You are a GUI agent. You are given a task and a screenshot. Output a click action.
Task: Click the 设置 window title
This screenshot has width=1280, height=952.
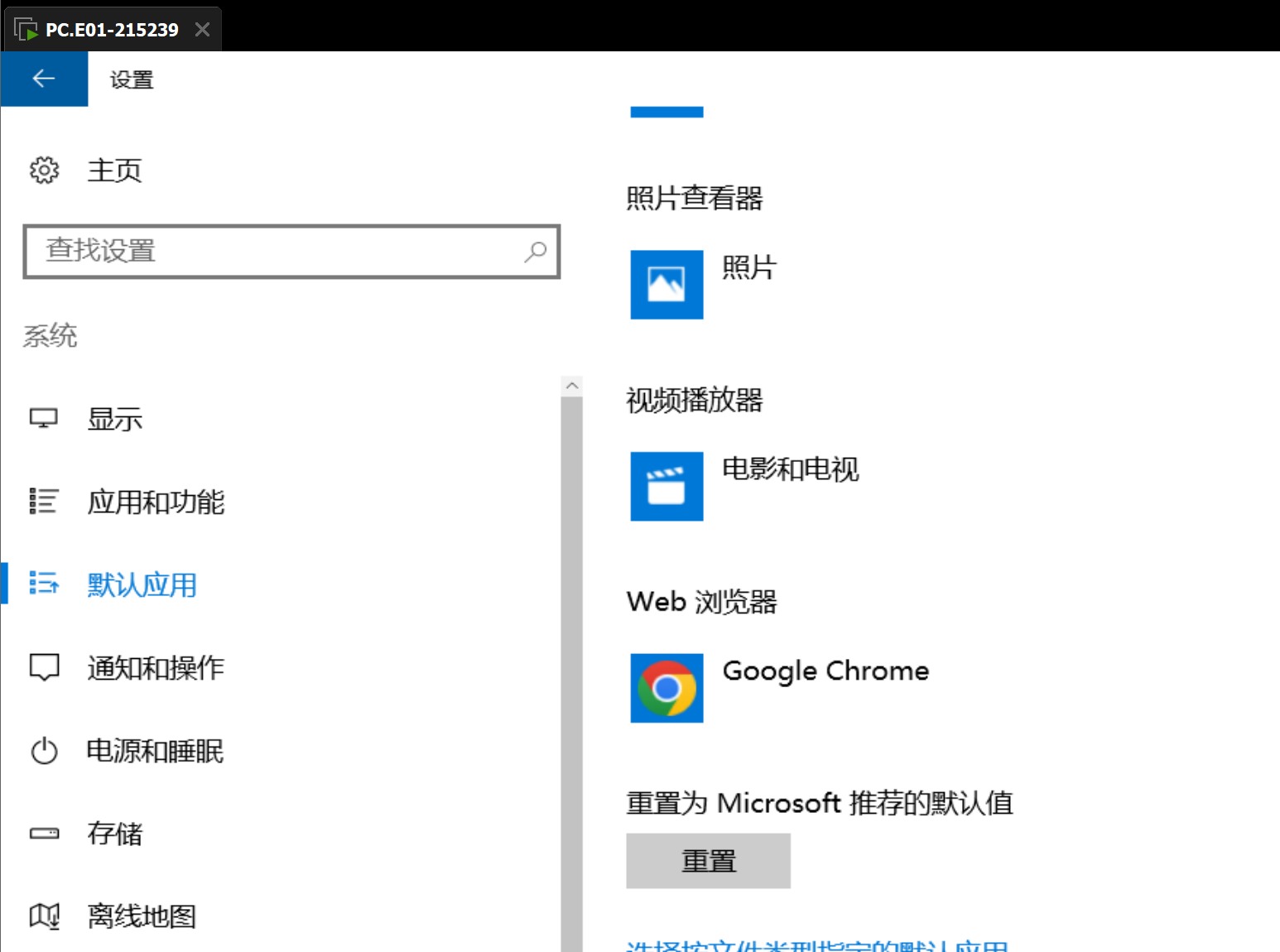(x=132, y=79)
